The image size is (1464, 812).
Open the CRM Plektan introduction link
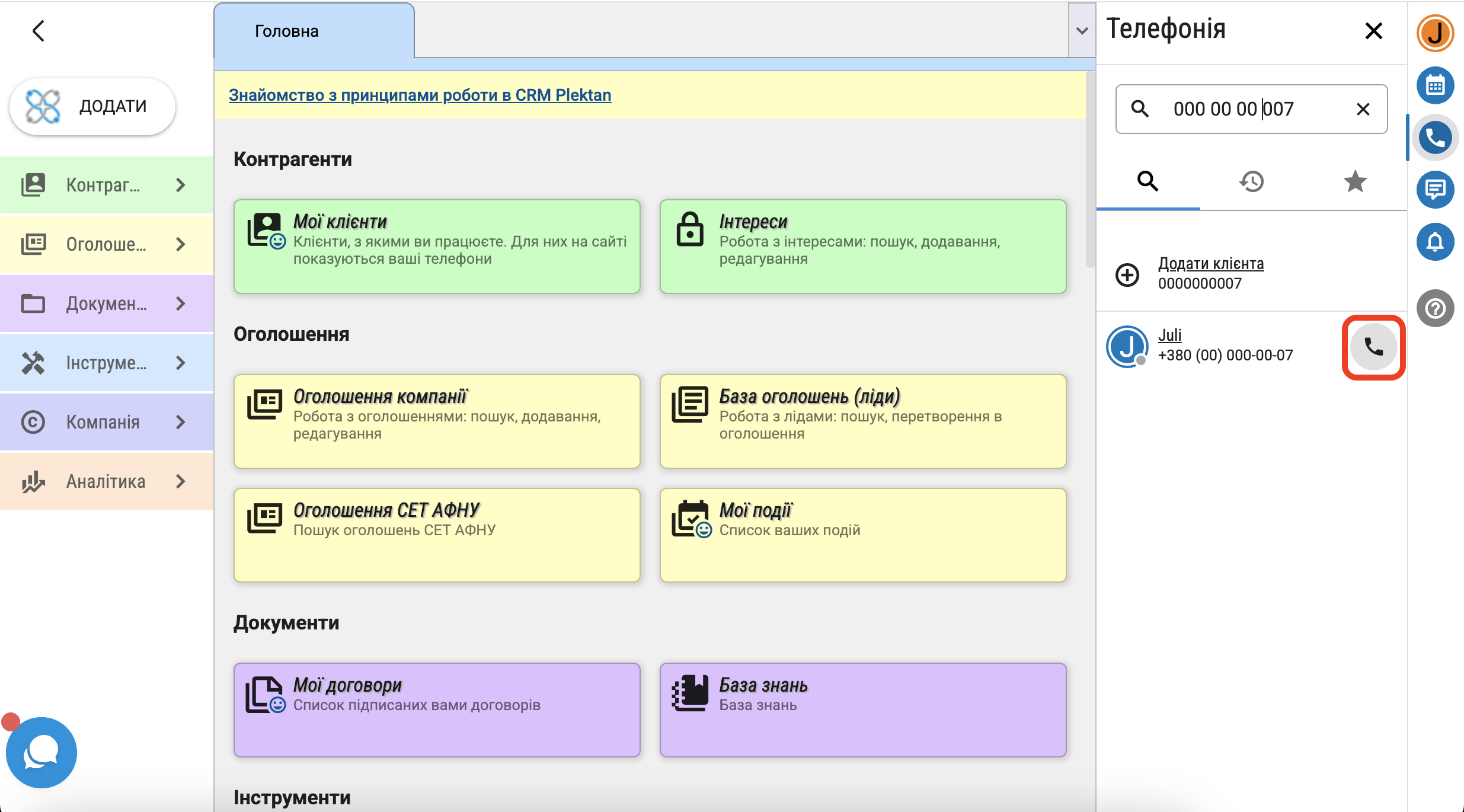(x=420, y=95)
